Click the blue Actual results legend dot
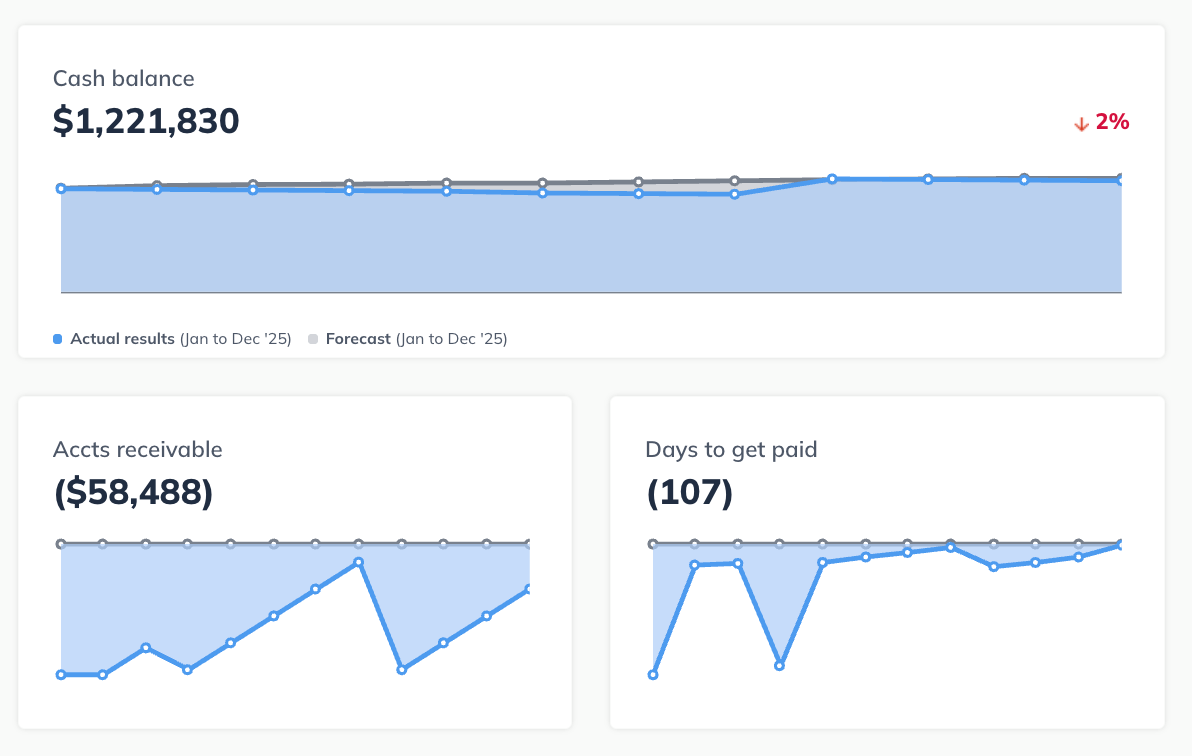The height and width of the screenshot is (756, 1192). [x=57, y=339]
